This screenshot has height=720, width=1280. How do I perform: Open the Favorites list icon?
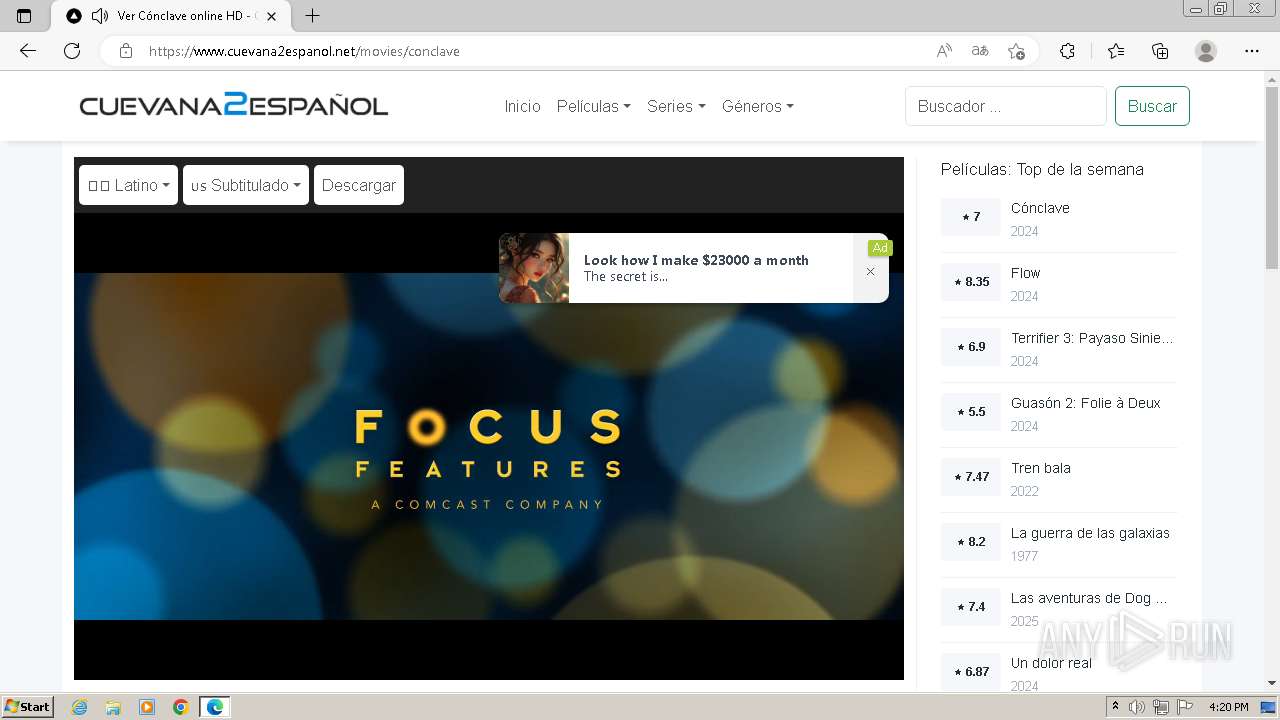pos(1116,51)
